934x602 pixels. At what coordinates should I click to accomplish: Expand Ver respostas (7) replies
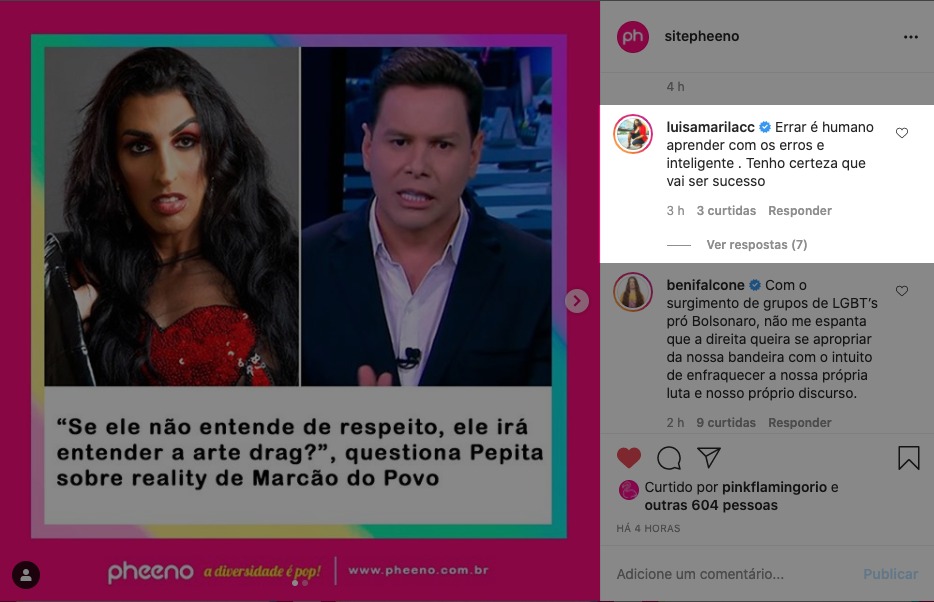[x=756, y=245]
